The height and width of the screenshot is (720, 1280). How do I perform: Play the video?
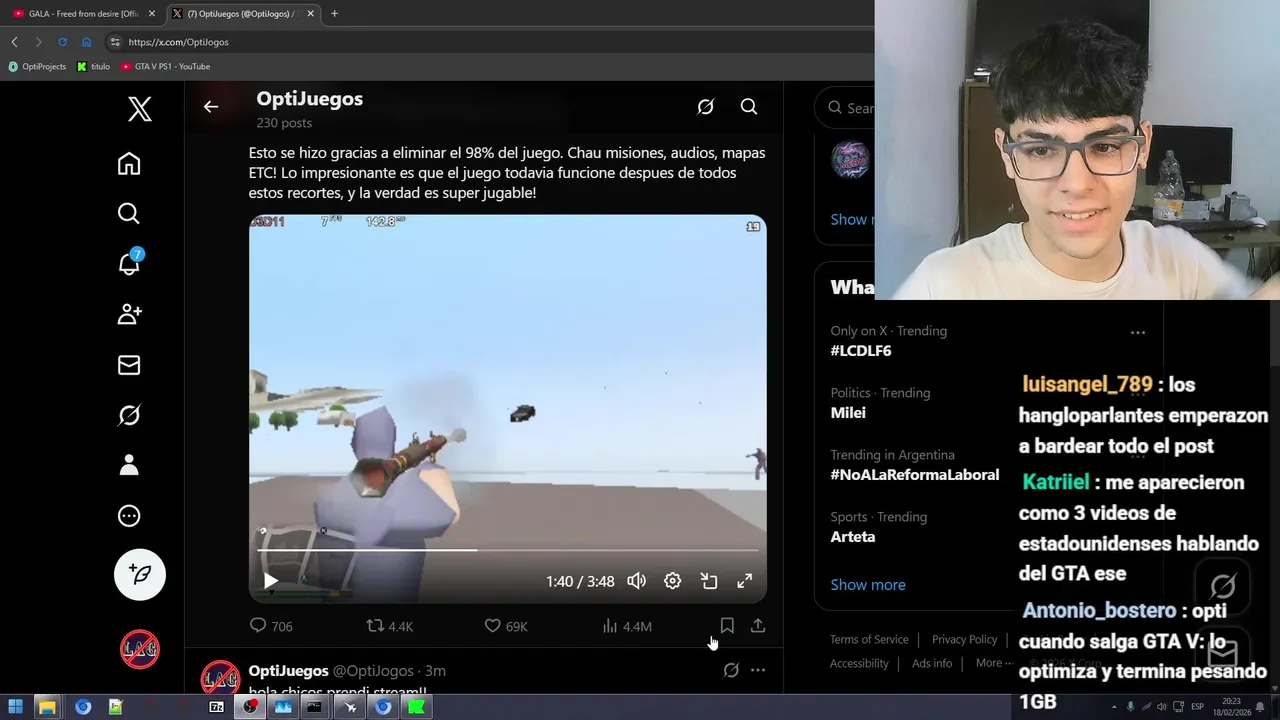click(270, 581)
